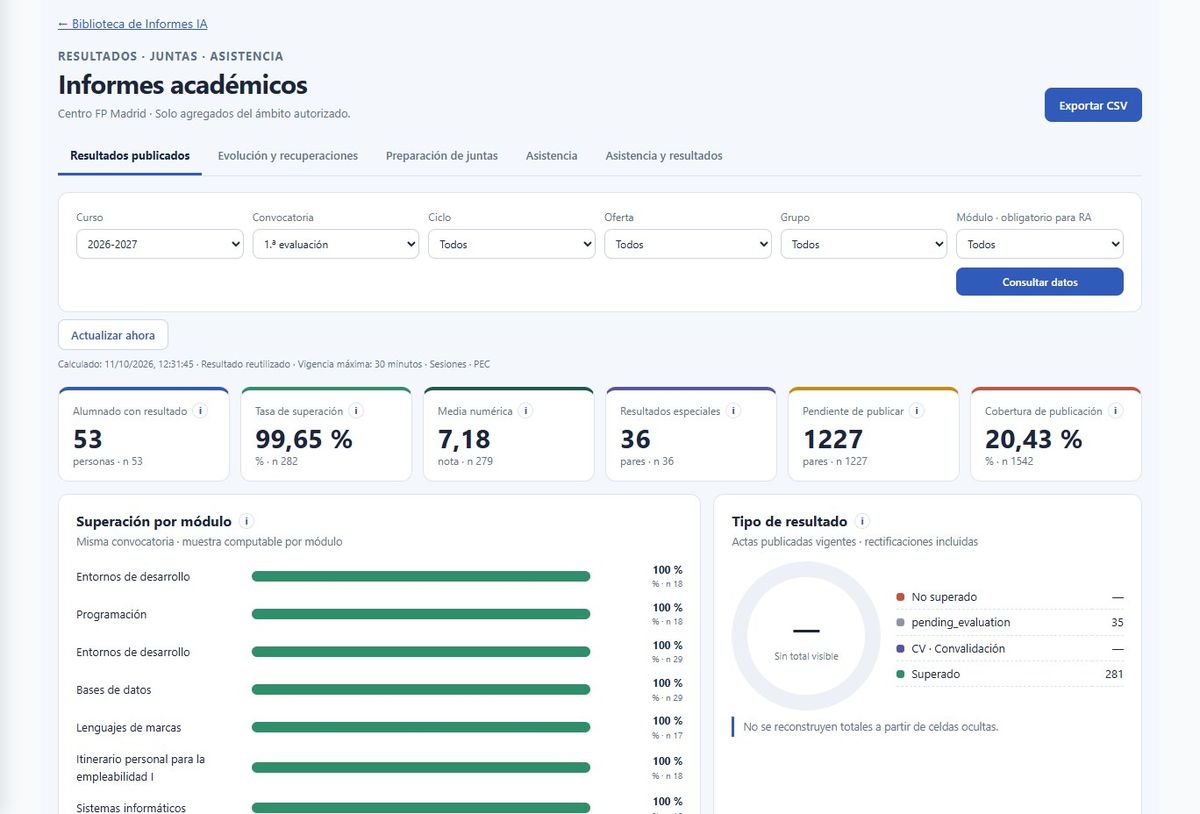Viewport: 1200px width, 814px height.
Task: Go back to Biblioteca de Informes IA
Action: [133, 24]
